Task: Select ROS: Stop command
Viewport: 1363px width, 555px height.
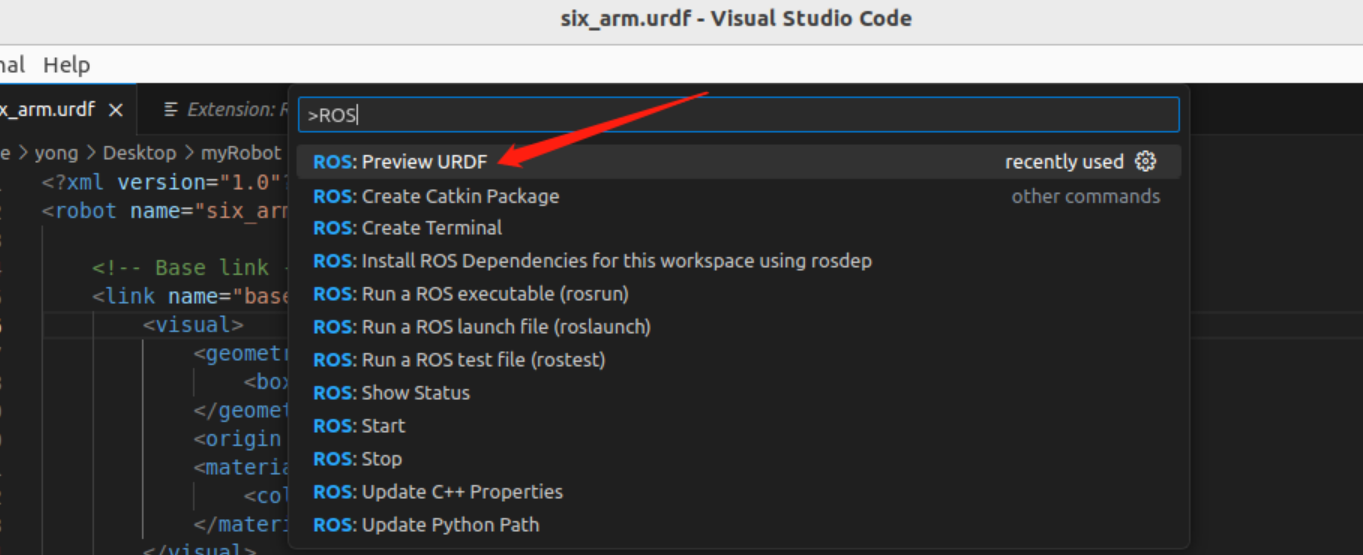Action: (738, 459)
